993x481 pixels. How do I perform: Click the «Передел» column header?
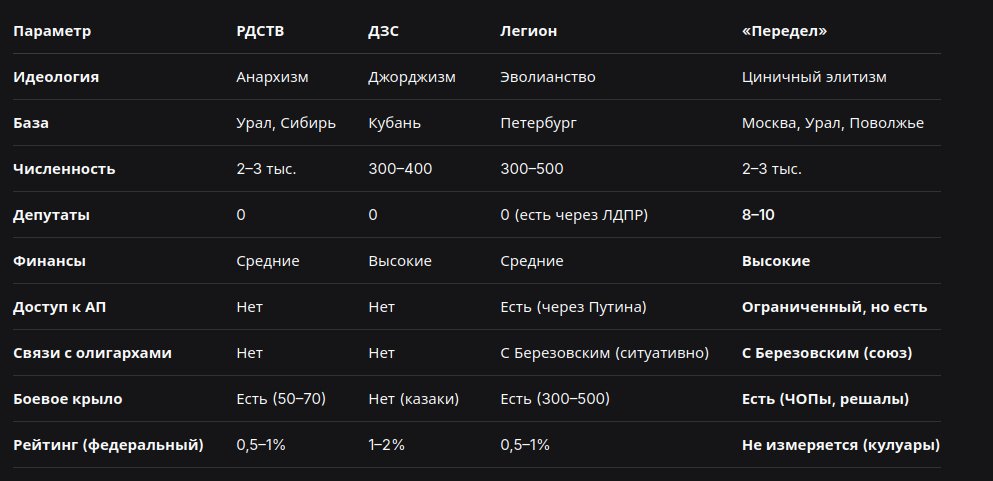(784, 31)
